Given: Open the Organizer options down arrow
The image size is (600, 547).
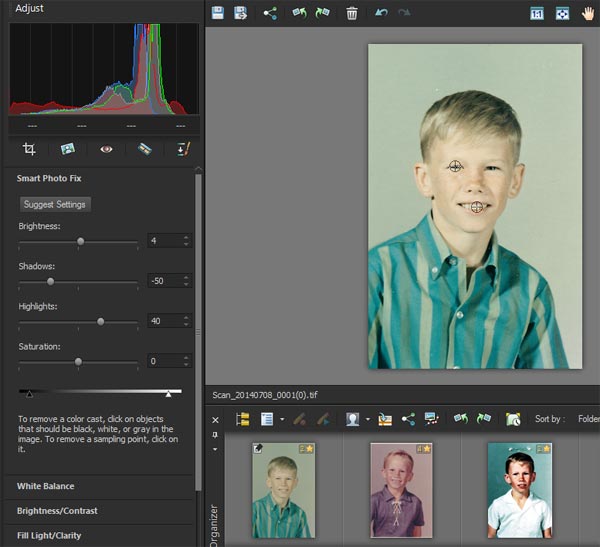Looking at the screenshot, I should (x=215, y=449).
